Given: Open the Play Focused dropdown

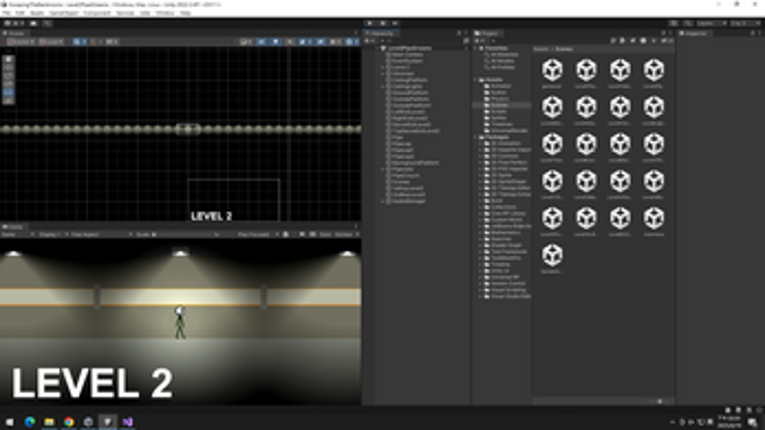Looking at the screenshot, I should click(x=258, y=235).
